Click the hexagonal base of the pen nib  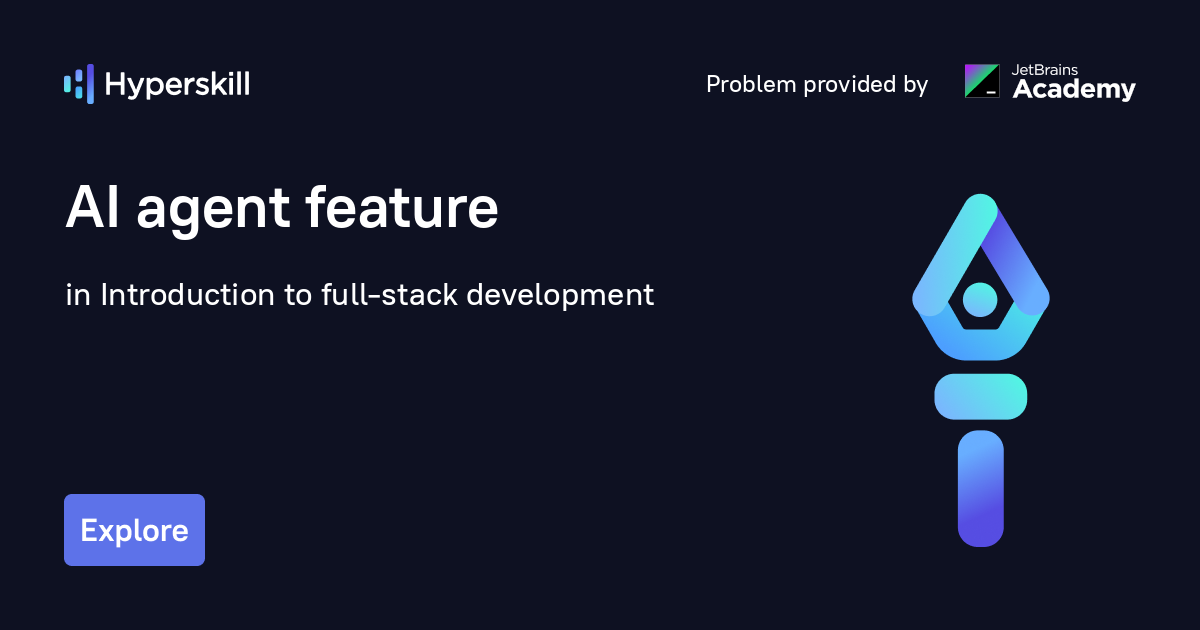[980, 340]
